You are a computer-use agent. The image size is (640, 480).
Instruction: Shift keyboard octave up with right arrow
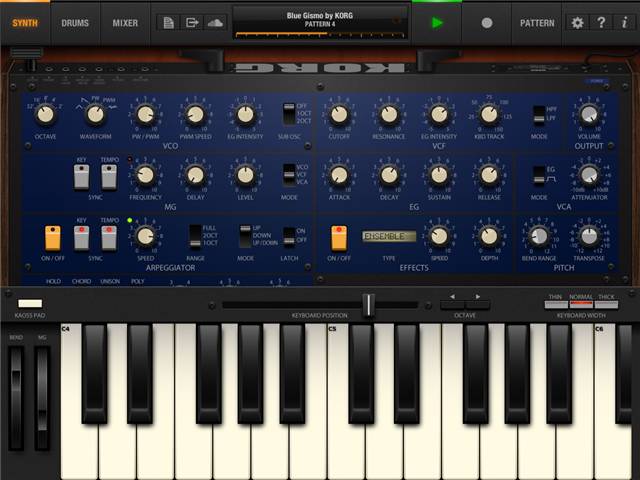tap(477, 304)
